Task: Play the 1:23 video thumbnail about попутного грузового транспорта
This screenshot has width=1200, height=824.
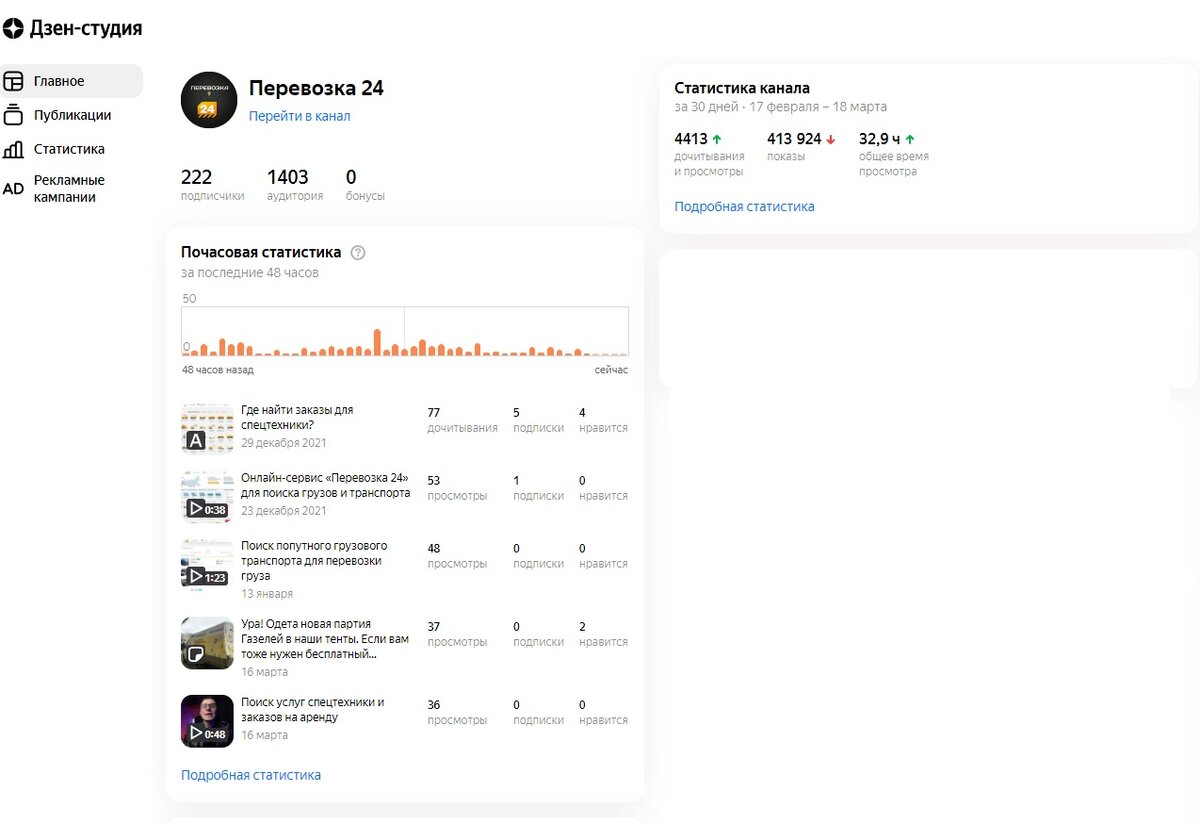Action: click(207, 564)
